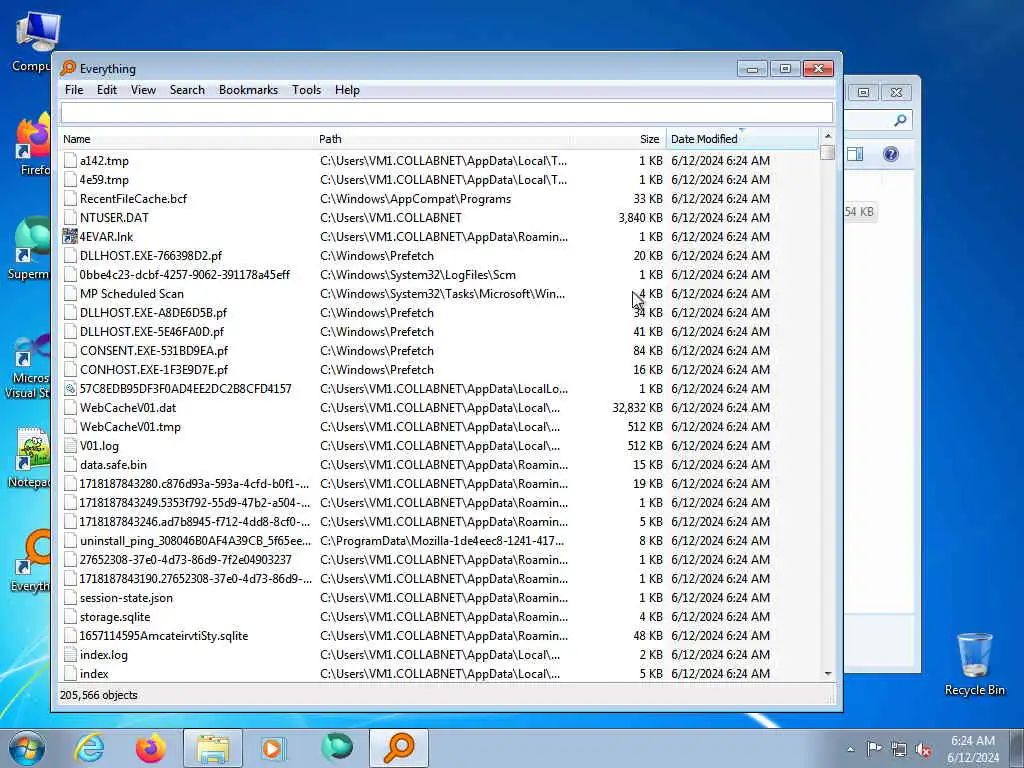Open the Recycle Bin desktop icon

[x=974, y=664]
